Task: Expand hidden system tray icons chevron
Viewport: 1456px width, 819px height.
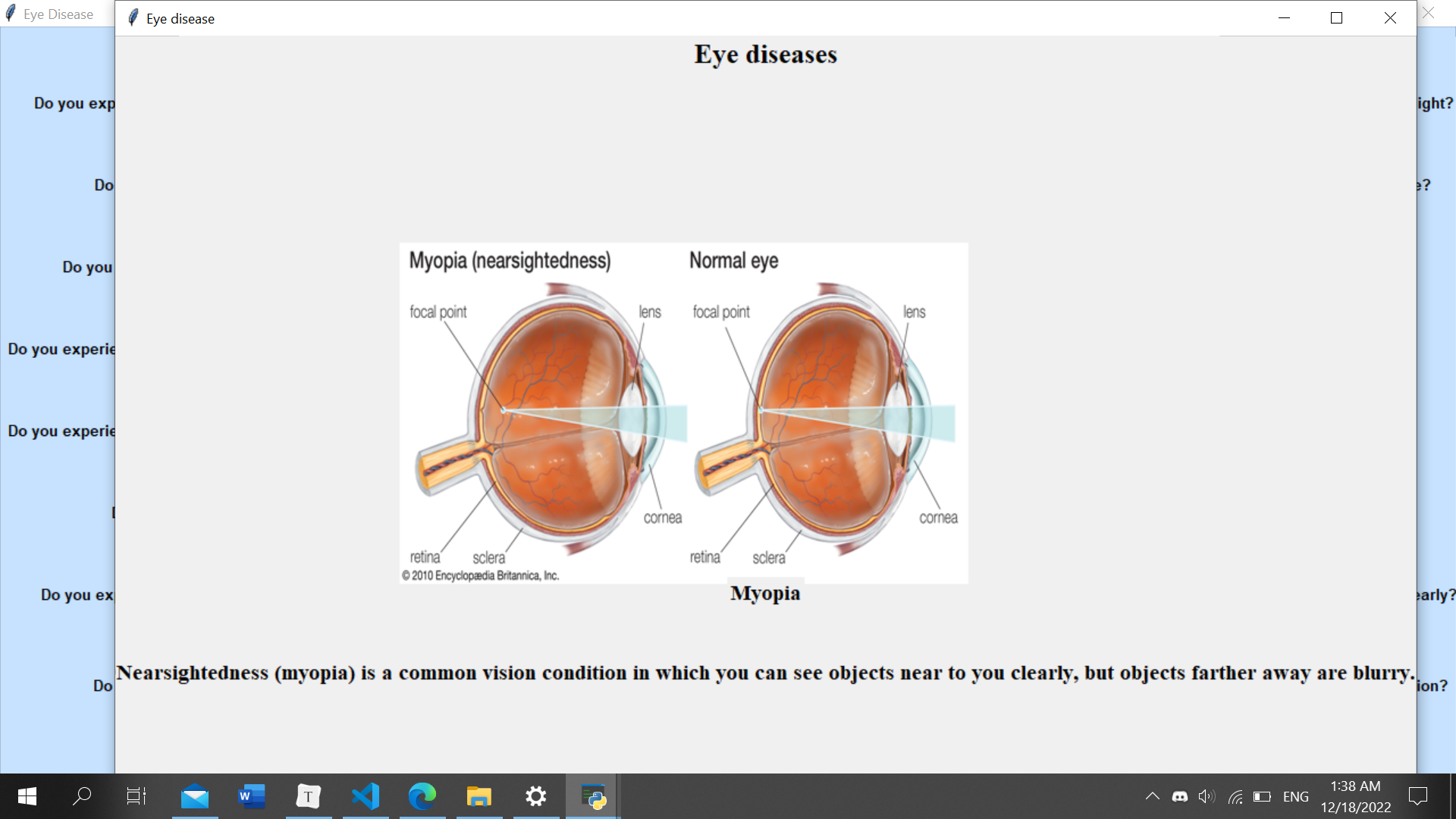Action: point(1152,796)
